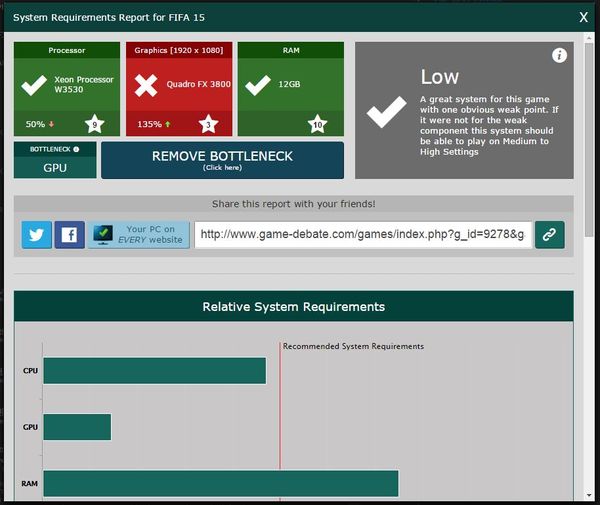Screen dimensions: 600x505
Task: Click monitor icon on Your PC banner
Action: pyautogui.click(x=103, y=235)
